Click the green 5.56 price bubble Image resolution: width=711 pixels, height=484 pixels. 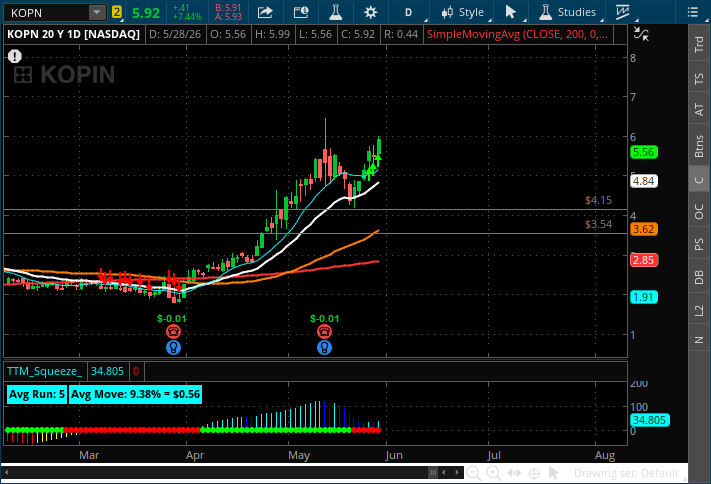(x=643, y=152)
